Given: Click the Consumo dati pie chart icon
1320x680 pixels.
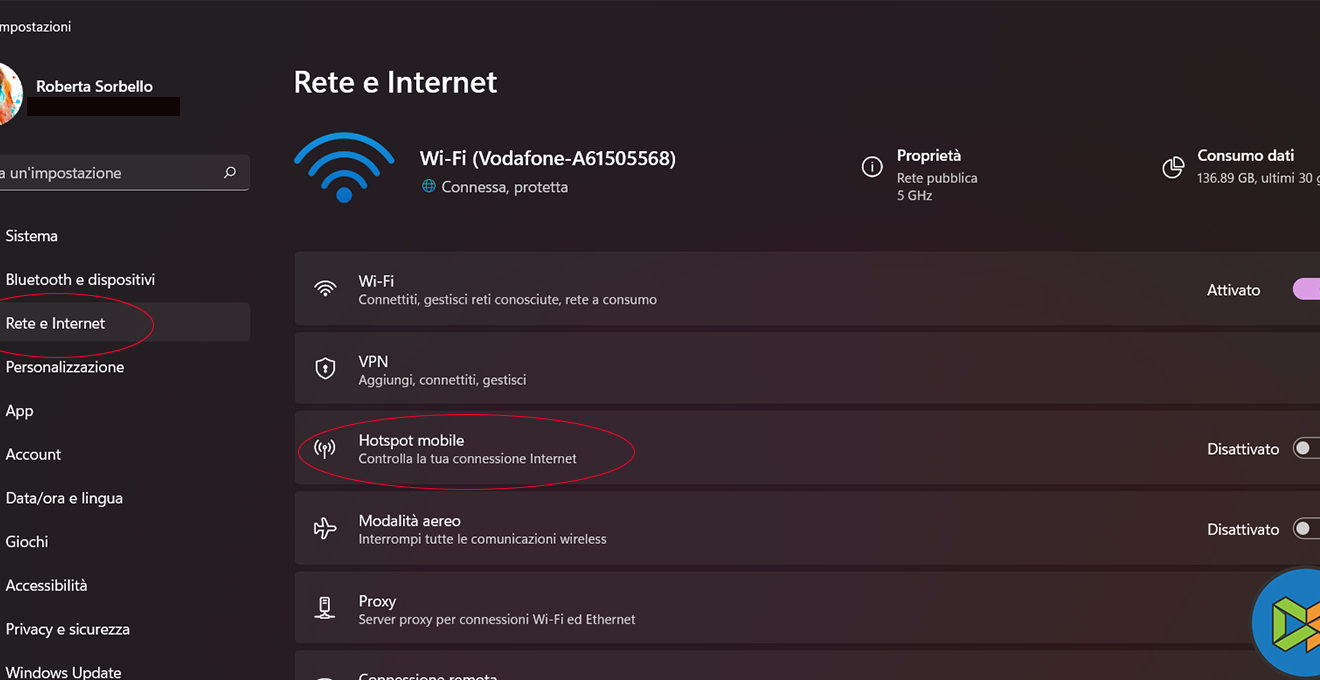Looking at the screenshot, I should tap(1173, 167).
